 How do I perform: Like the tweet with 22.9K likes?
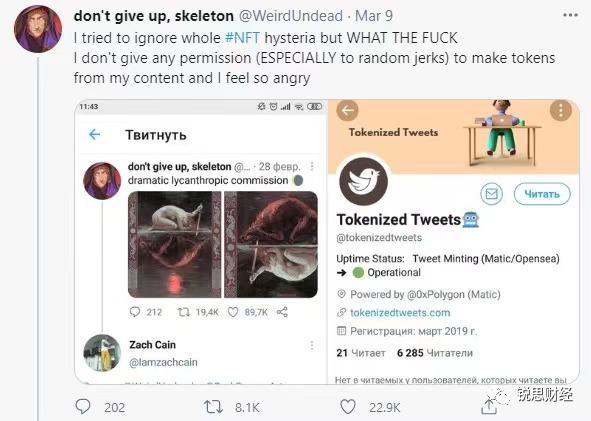[x=348, y=407]
